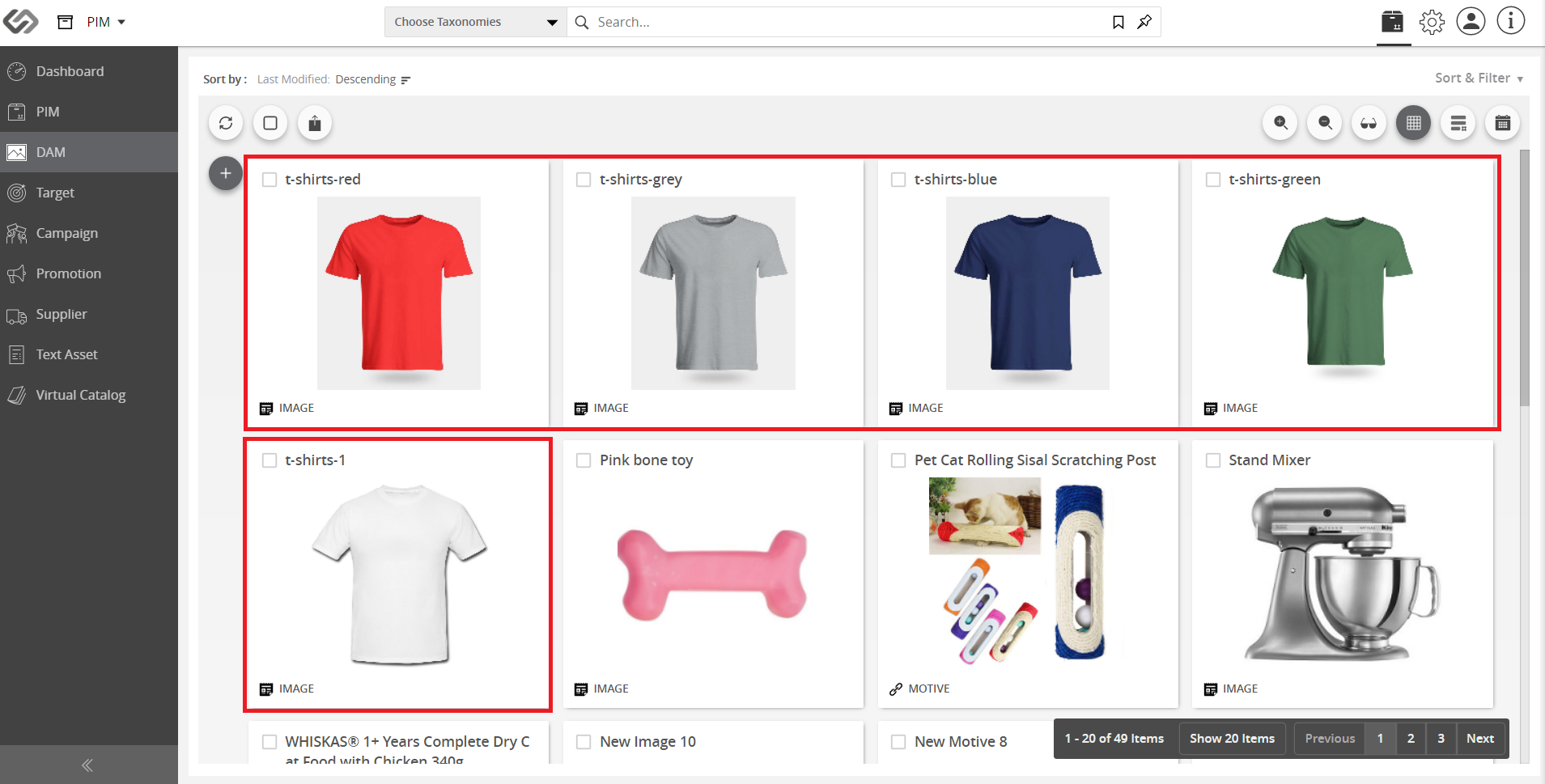This screenshot has height=784, width=1545.
Task: Open the grey t-shirt thumbnail
Action: point(713,293)
